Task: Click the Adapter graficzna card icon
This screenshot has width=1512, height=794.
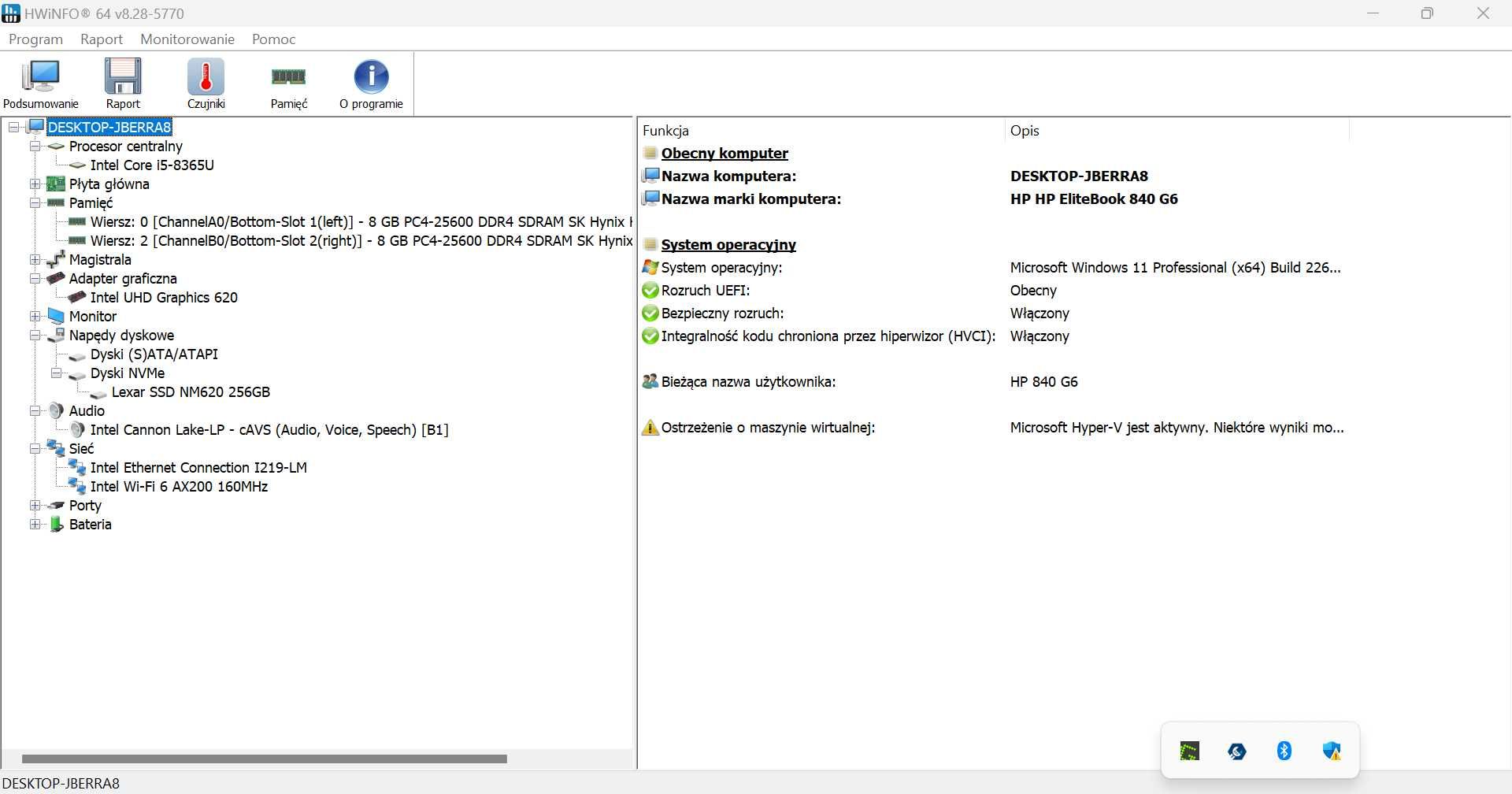Action: coord(56,278)
